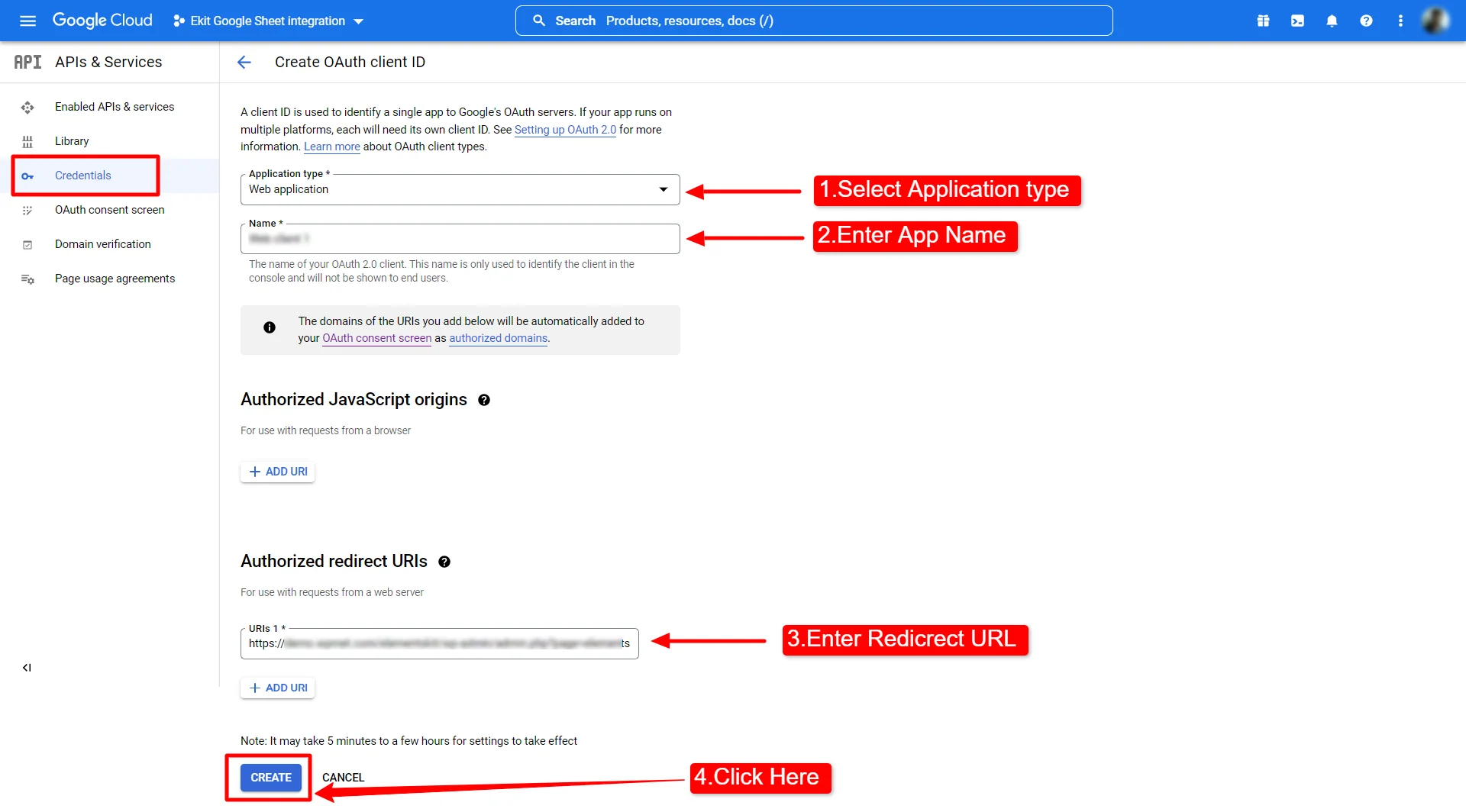Open the navigation hamburger menu
1466x812 pixels.
click(x=27, y=21)
